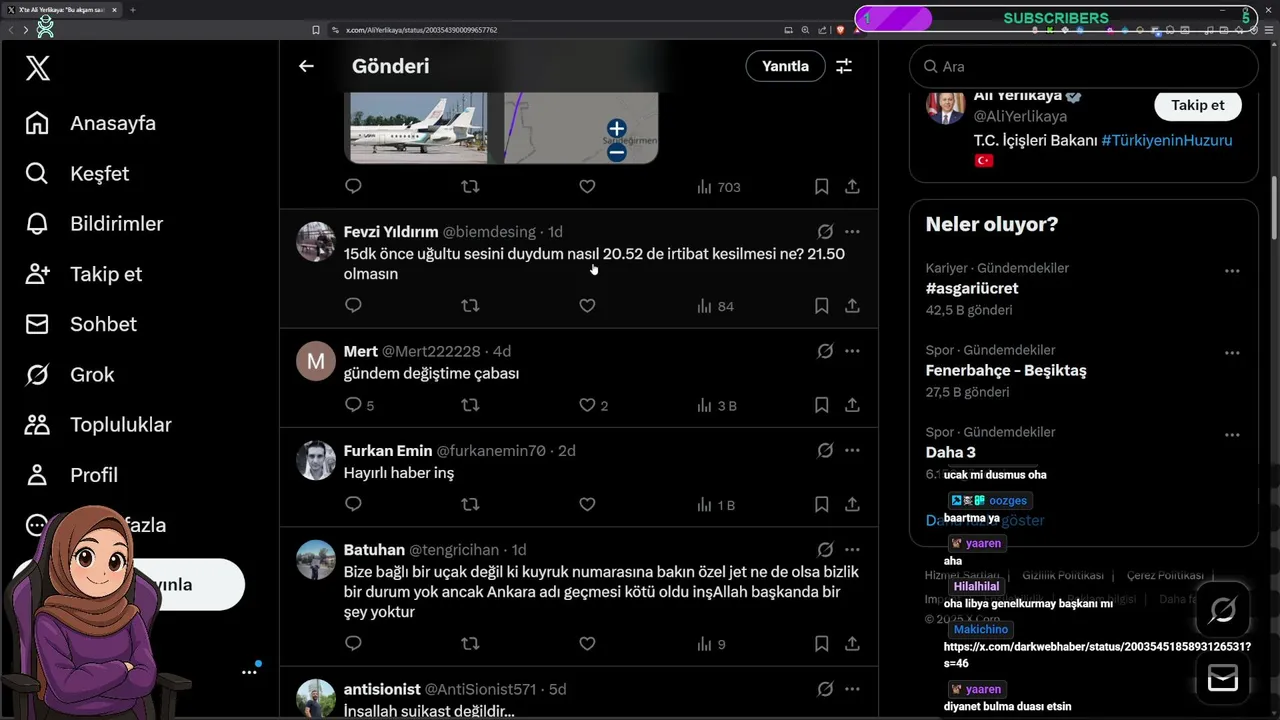Open Profil in the sidebar

point(71,475)
